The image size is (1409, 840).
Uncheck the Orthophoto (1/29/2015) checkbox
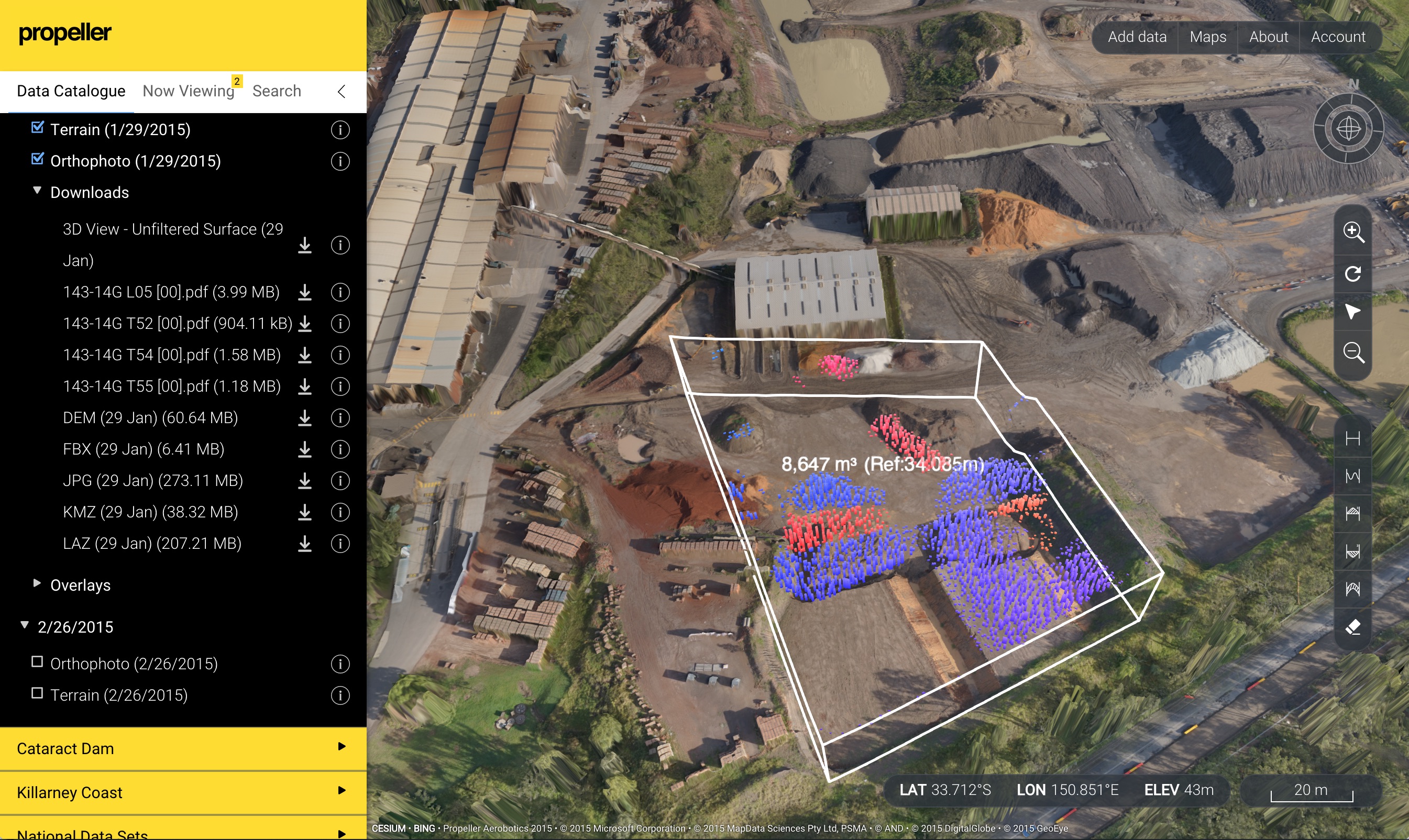[x=37, y=159]
